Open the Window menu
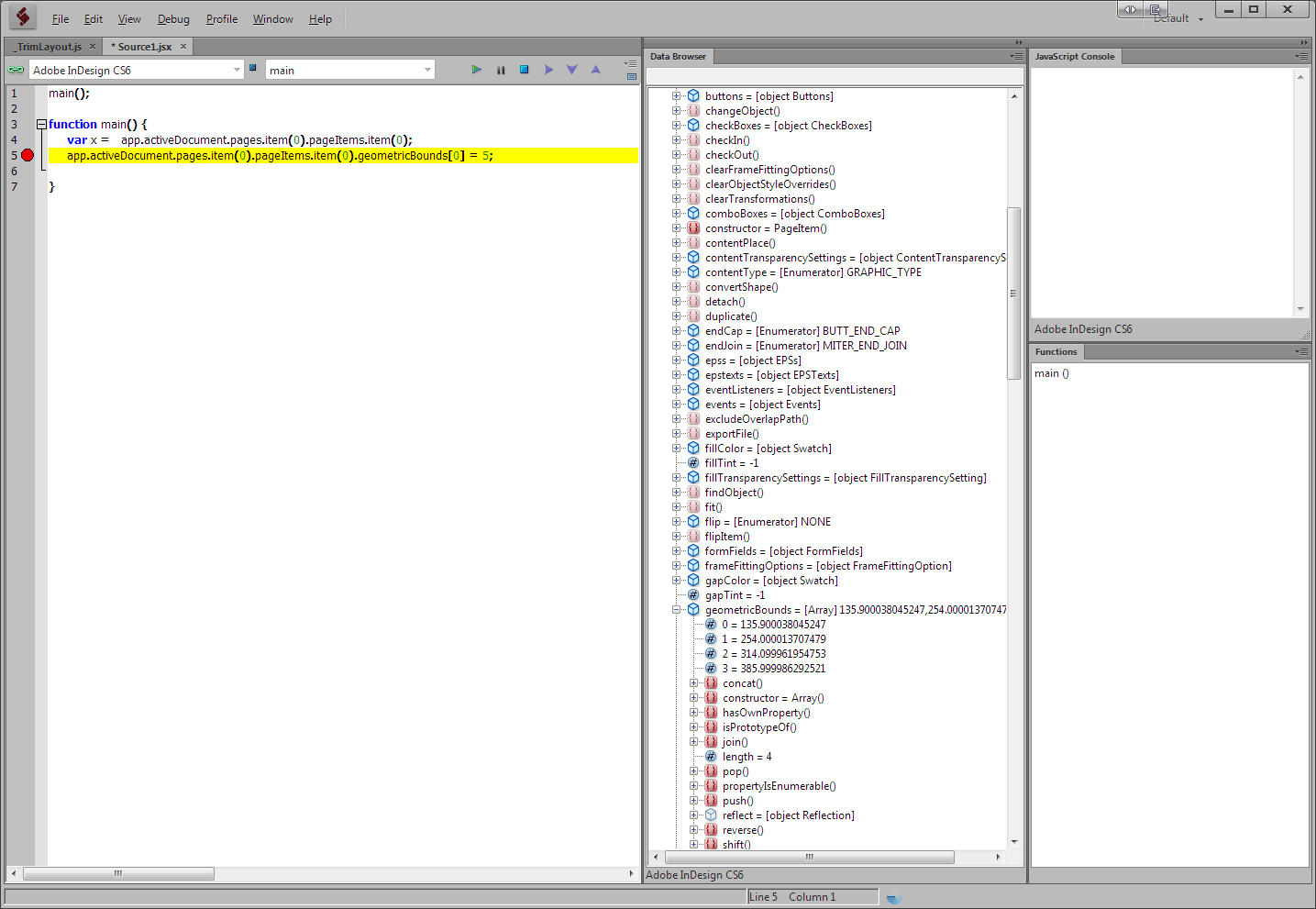Screen dimensions: 1316x909 (x=273, y=18)
